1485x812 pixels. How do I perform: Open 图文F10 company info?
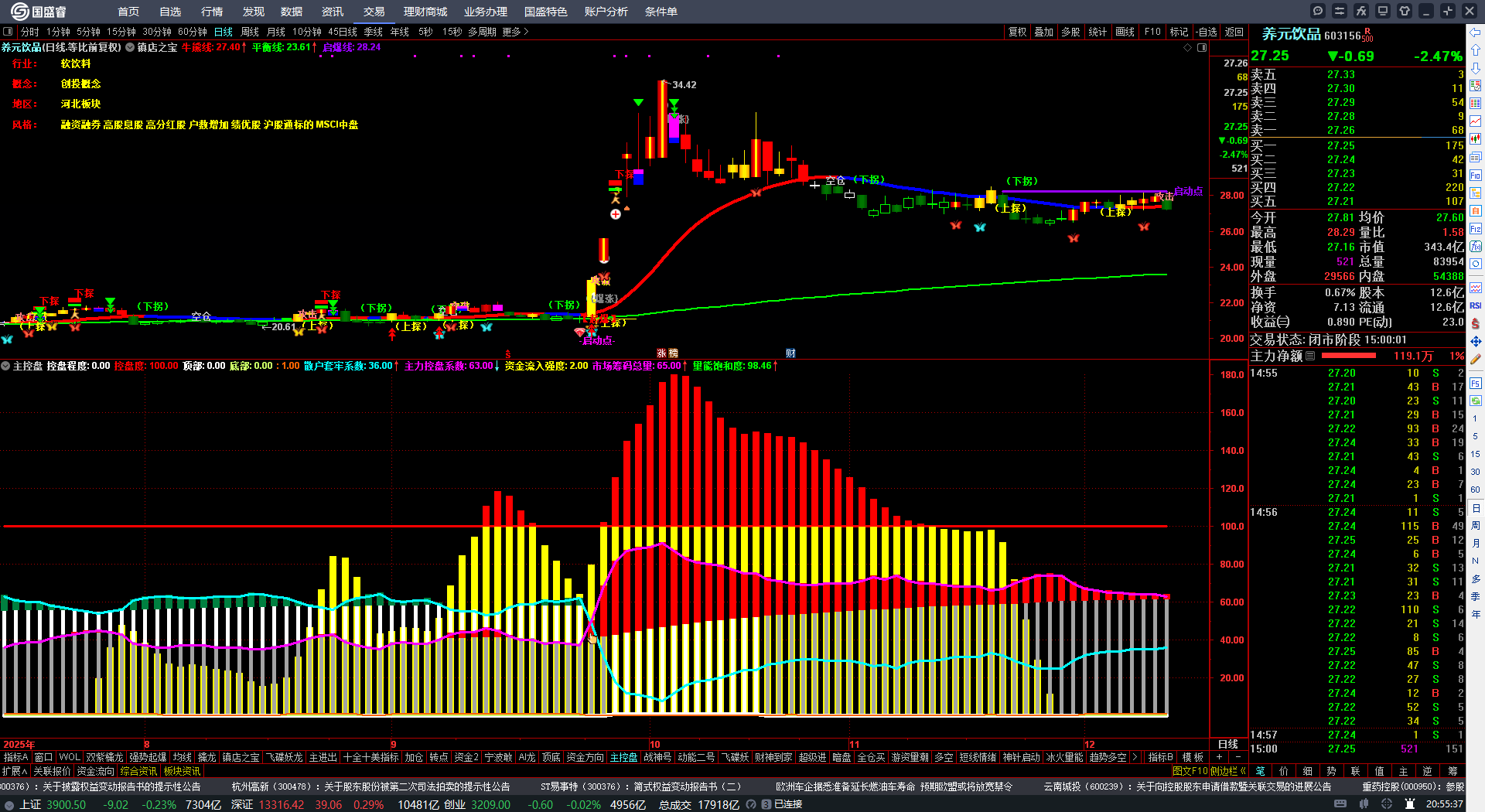point(1190,771)
